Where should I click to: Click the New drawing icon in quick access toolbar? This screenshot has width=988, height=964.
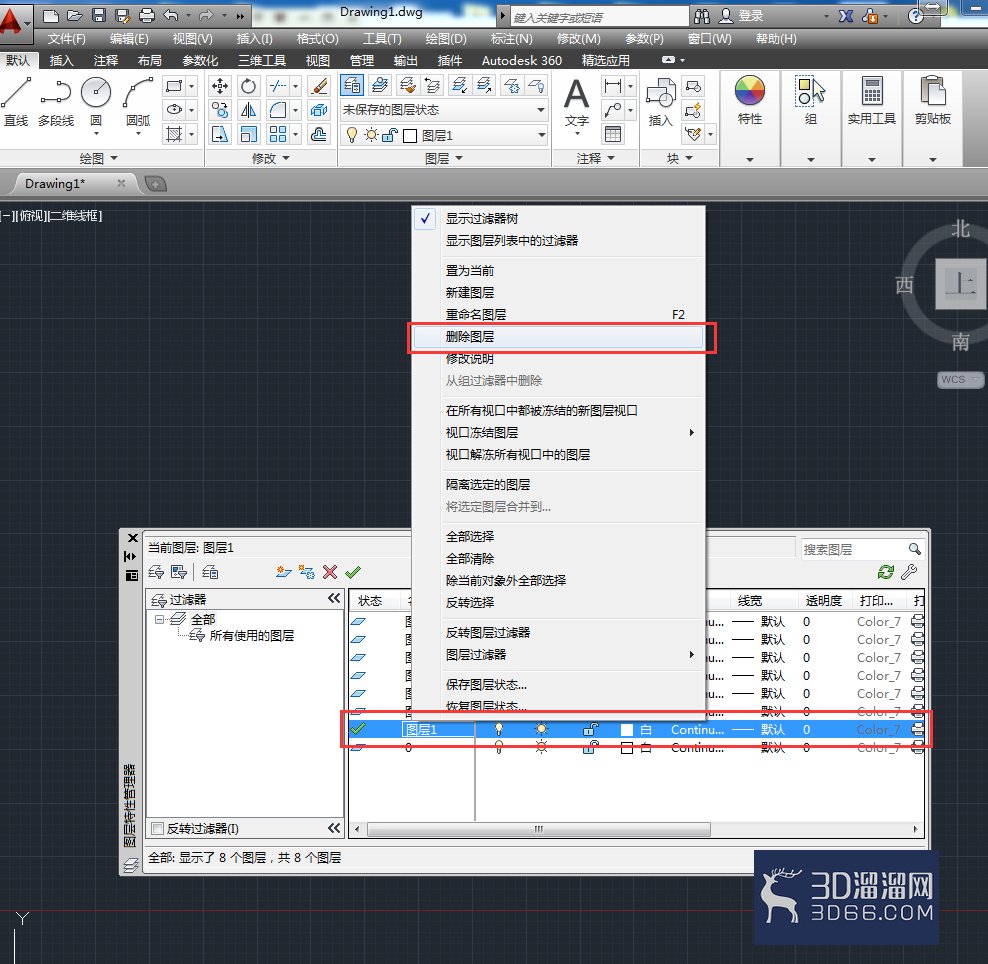pyautogui.click(x=51, y=16)
